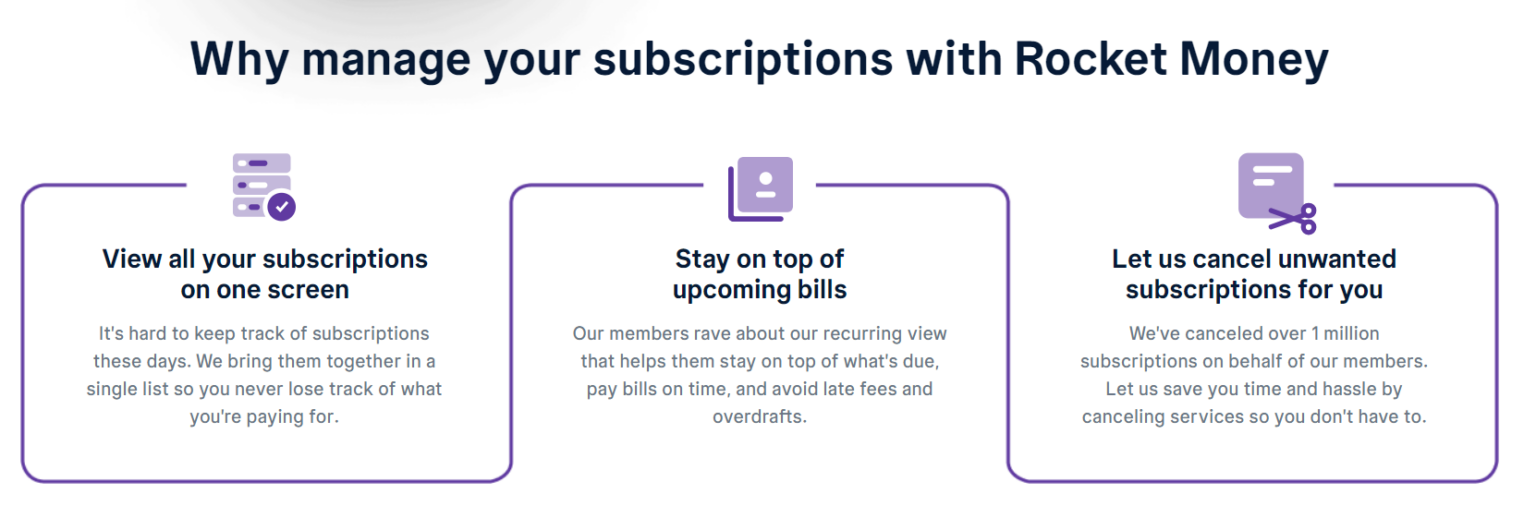Click the purple scissors symbol

tap(1293, 217)
